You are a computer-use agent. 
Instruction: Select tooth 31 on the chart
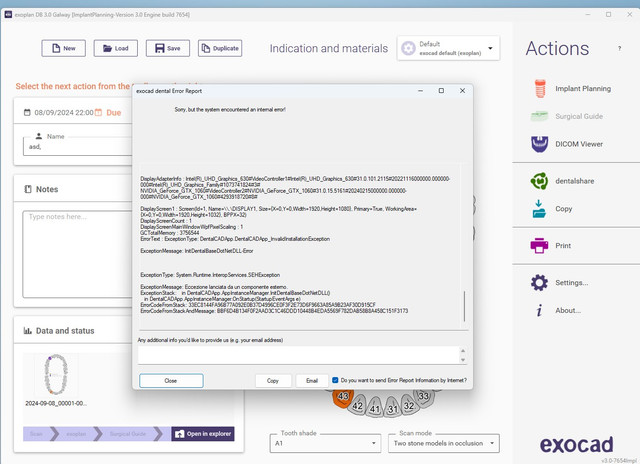392,408
